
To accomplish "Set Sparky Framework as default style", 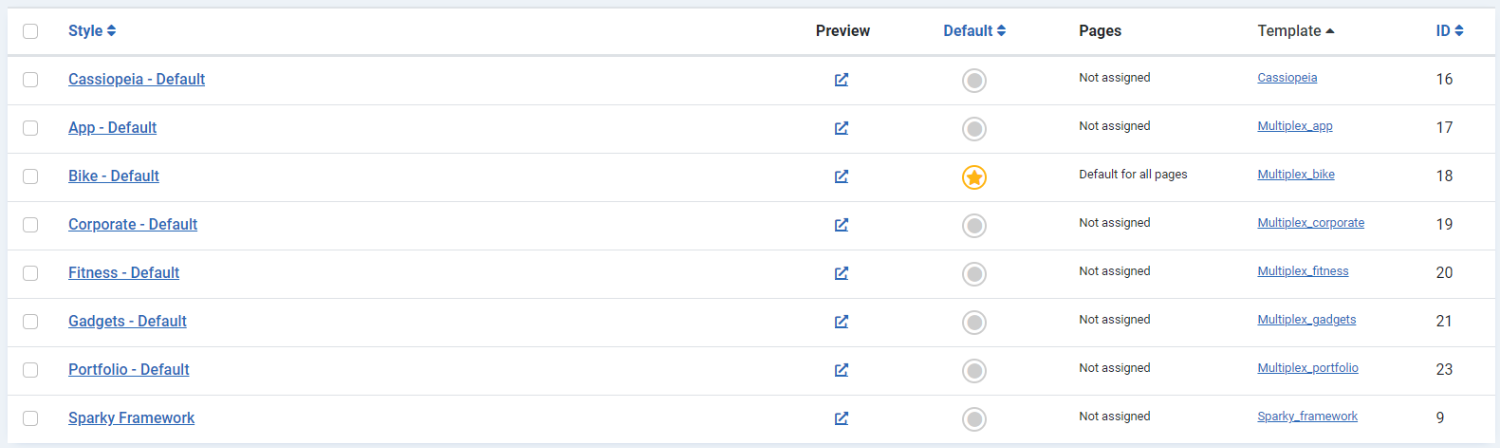I will tap(974, 419).
